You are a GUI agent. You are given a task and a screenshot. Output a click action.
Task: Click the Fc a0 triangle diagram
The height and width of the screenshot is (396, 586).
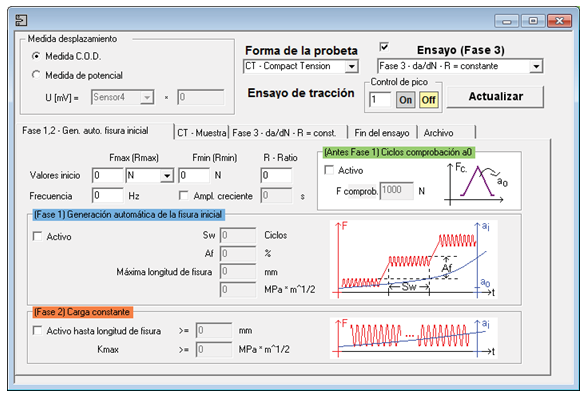(x=476, y=183)
